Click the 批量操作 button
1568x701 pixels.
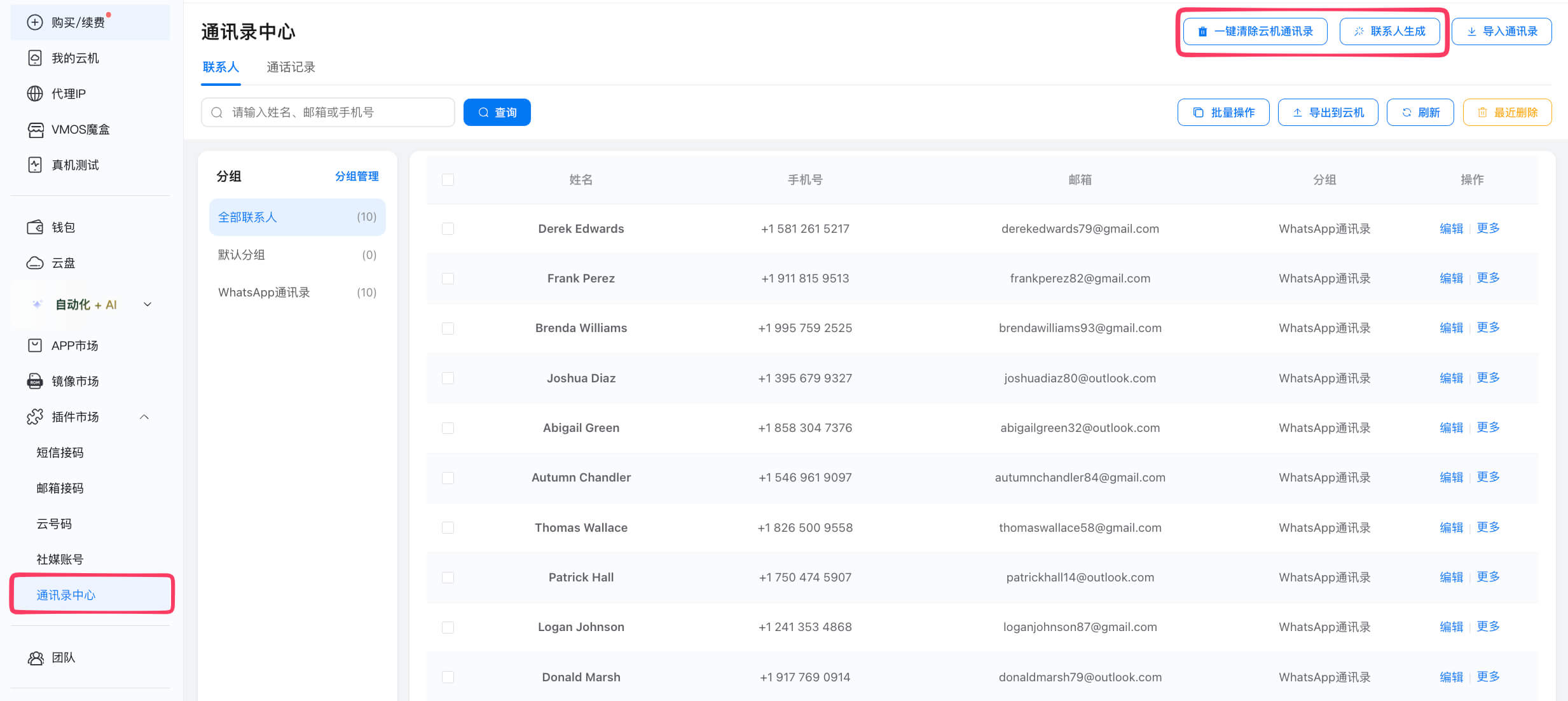[1223, 113]
